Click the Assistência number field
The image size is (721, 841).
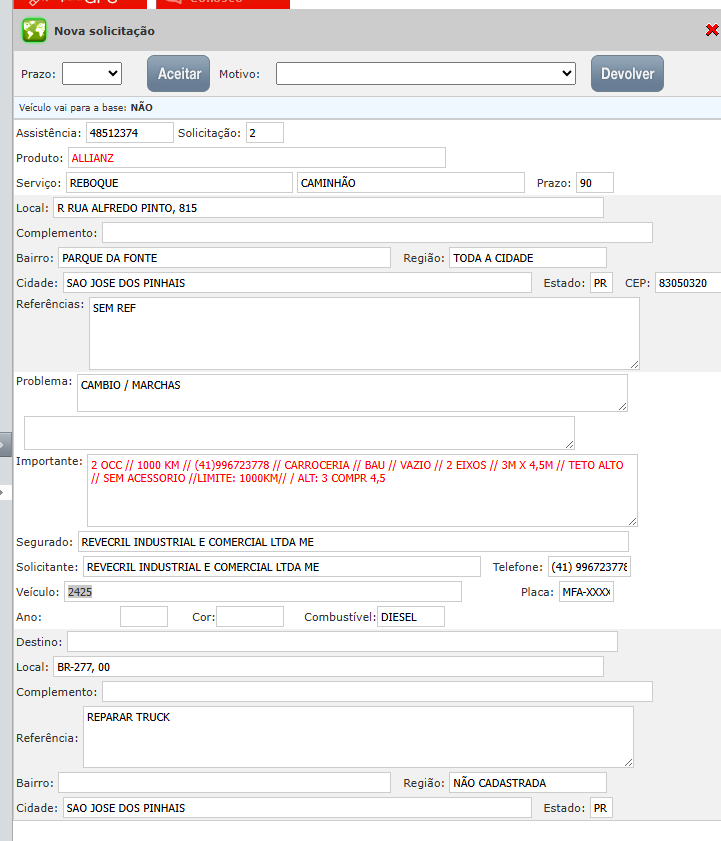click(129, 132)
